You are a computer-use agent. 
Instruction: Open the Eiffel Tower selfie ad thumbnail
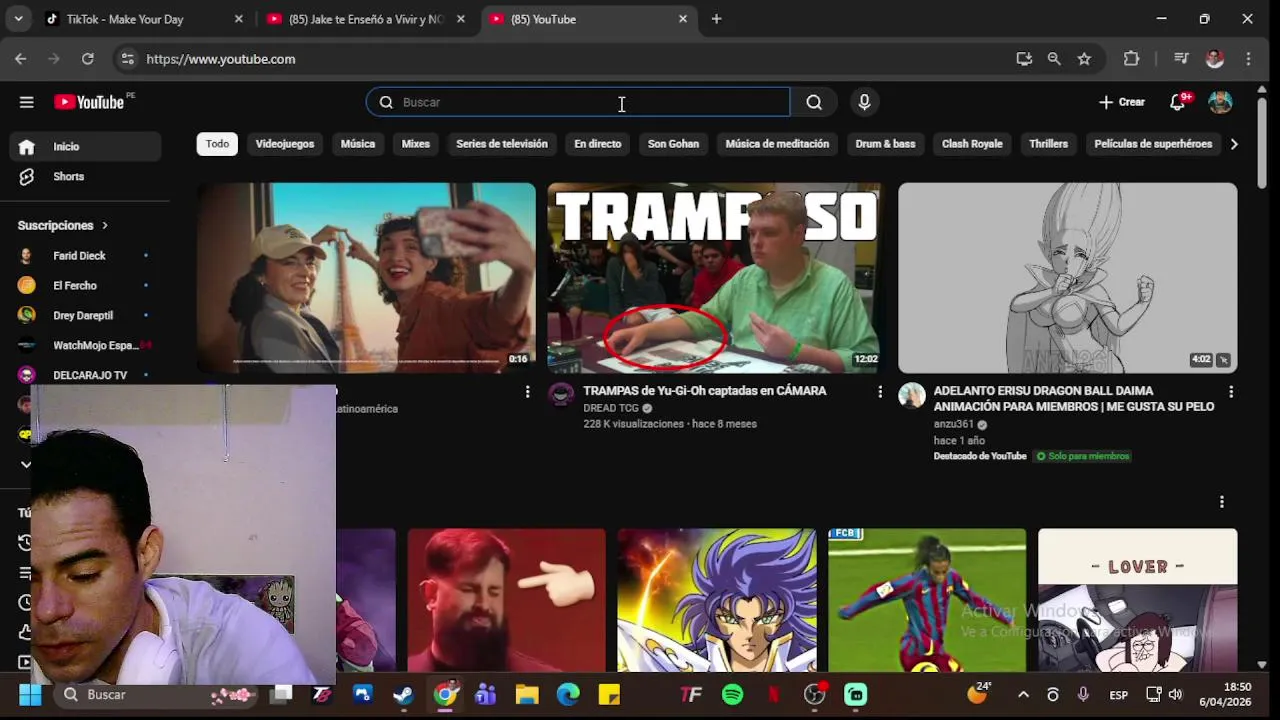coord(366,277)
